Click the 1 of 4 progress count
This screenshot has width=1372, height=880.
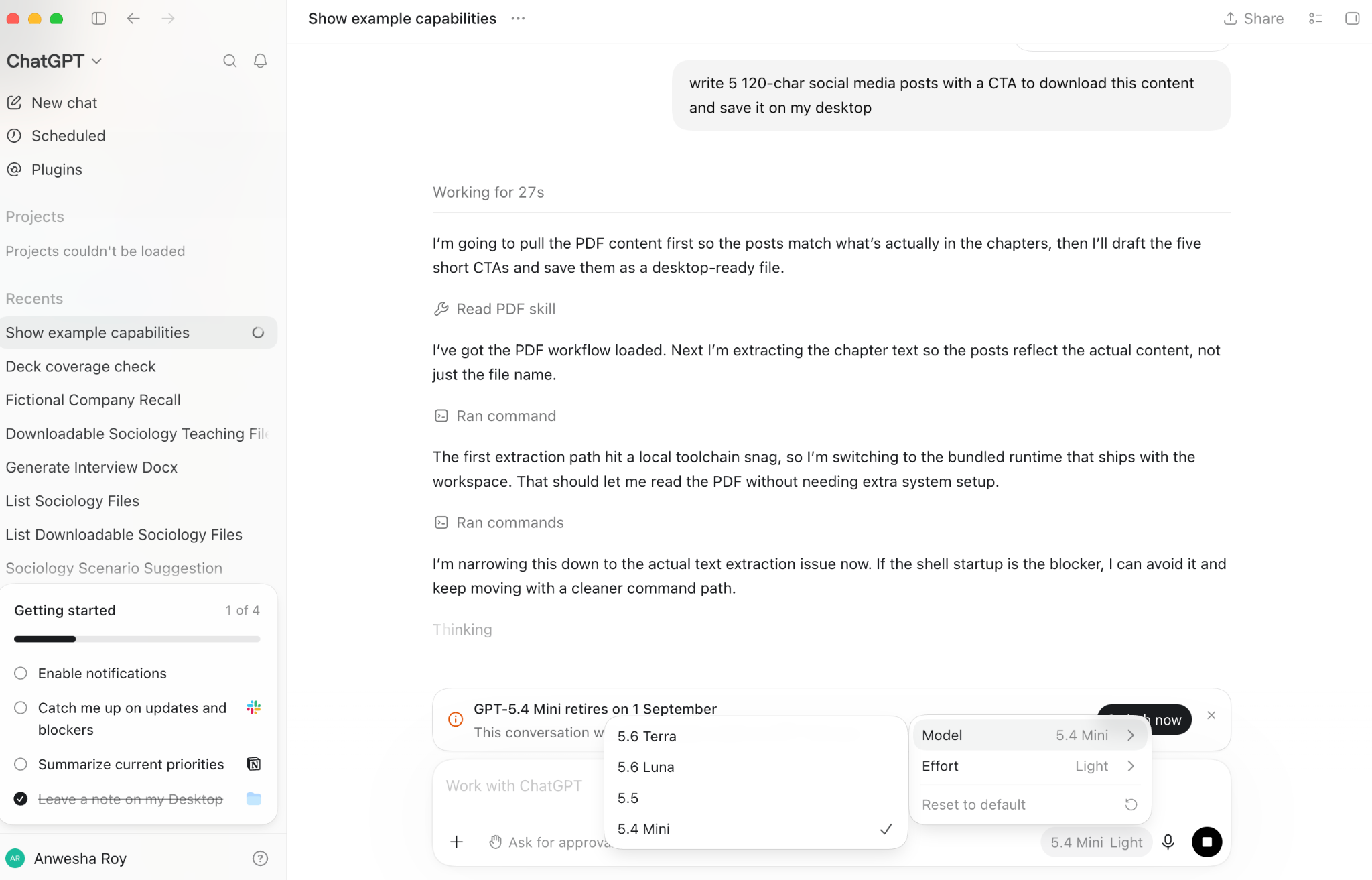(243, 610)
